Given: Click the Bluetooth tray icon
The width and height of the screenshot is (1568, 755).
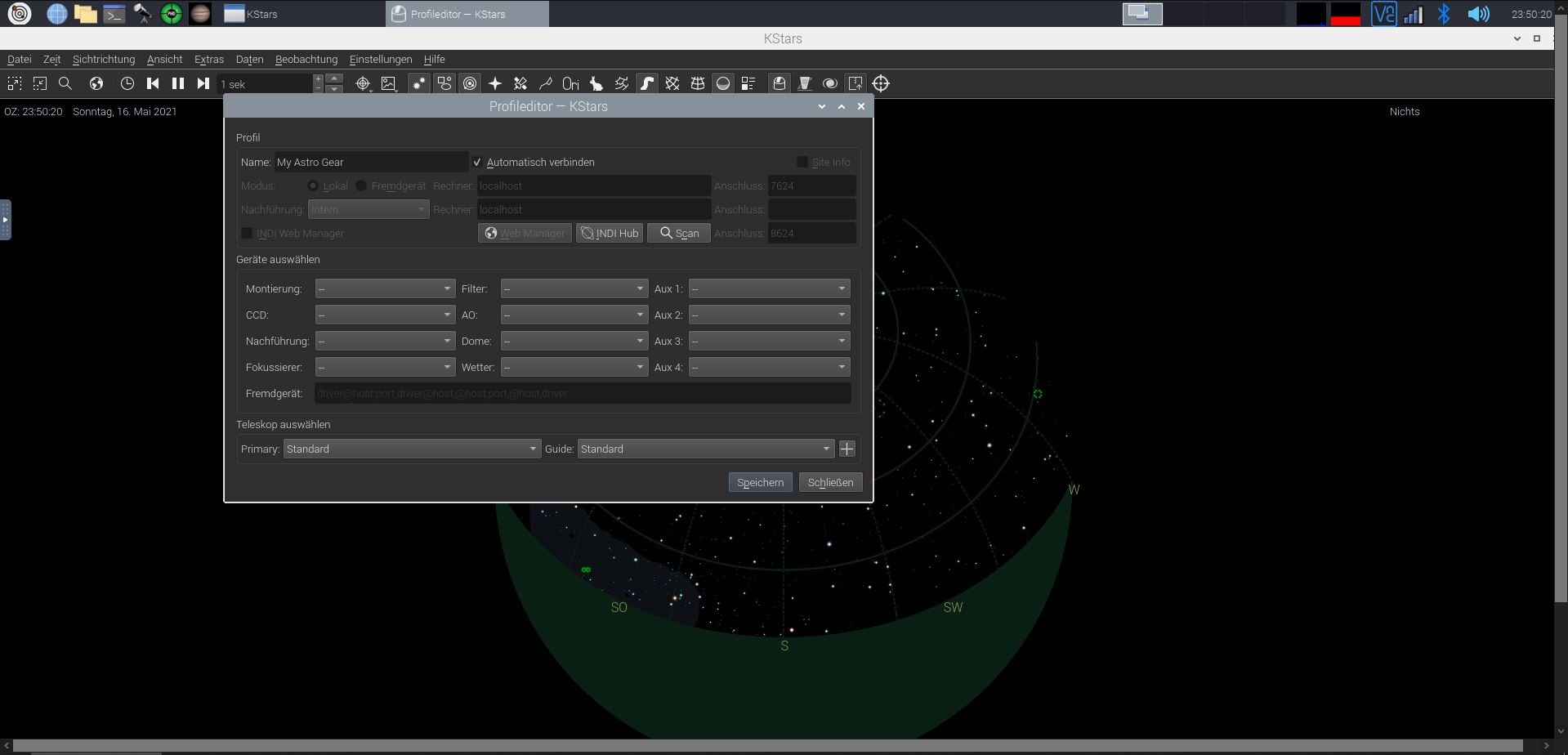Looking at the screenshot, I should coord(1444,14).
